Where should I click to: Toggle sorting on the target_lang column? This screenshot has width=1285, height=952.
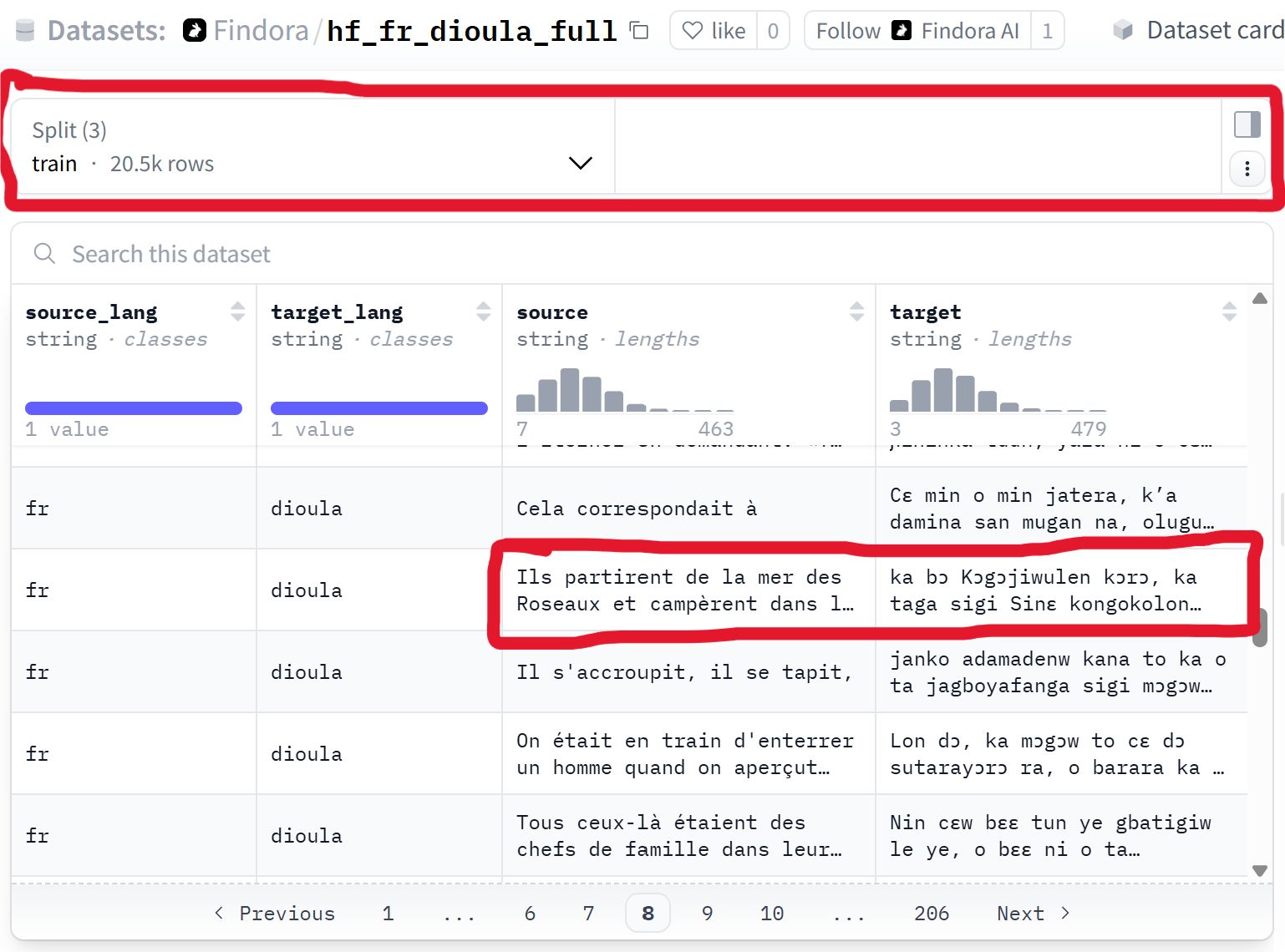[485, 311]
